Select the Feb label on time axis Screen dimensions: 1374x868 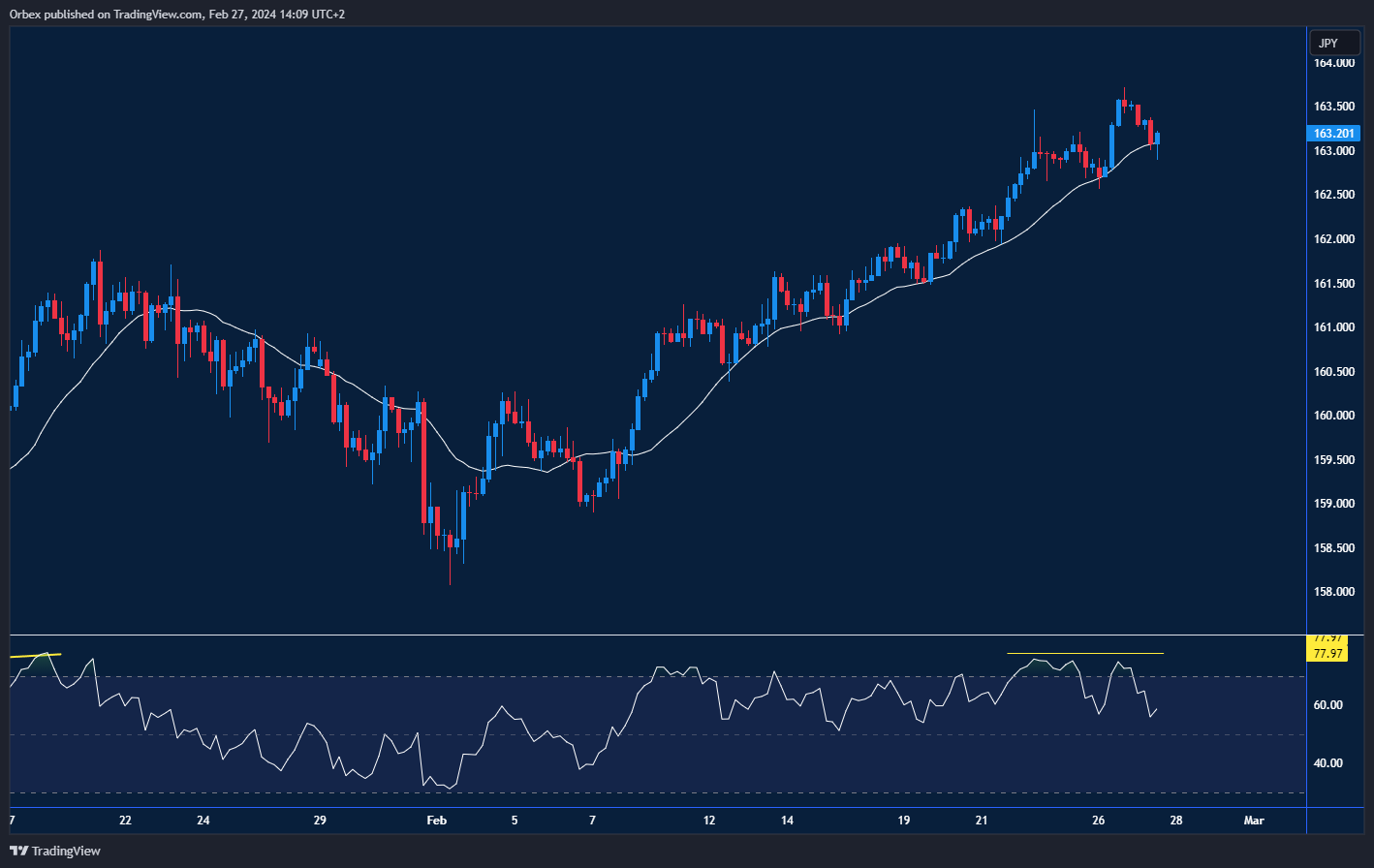[x=436, y=820]
